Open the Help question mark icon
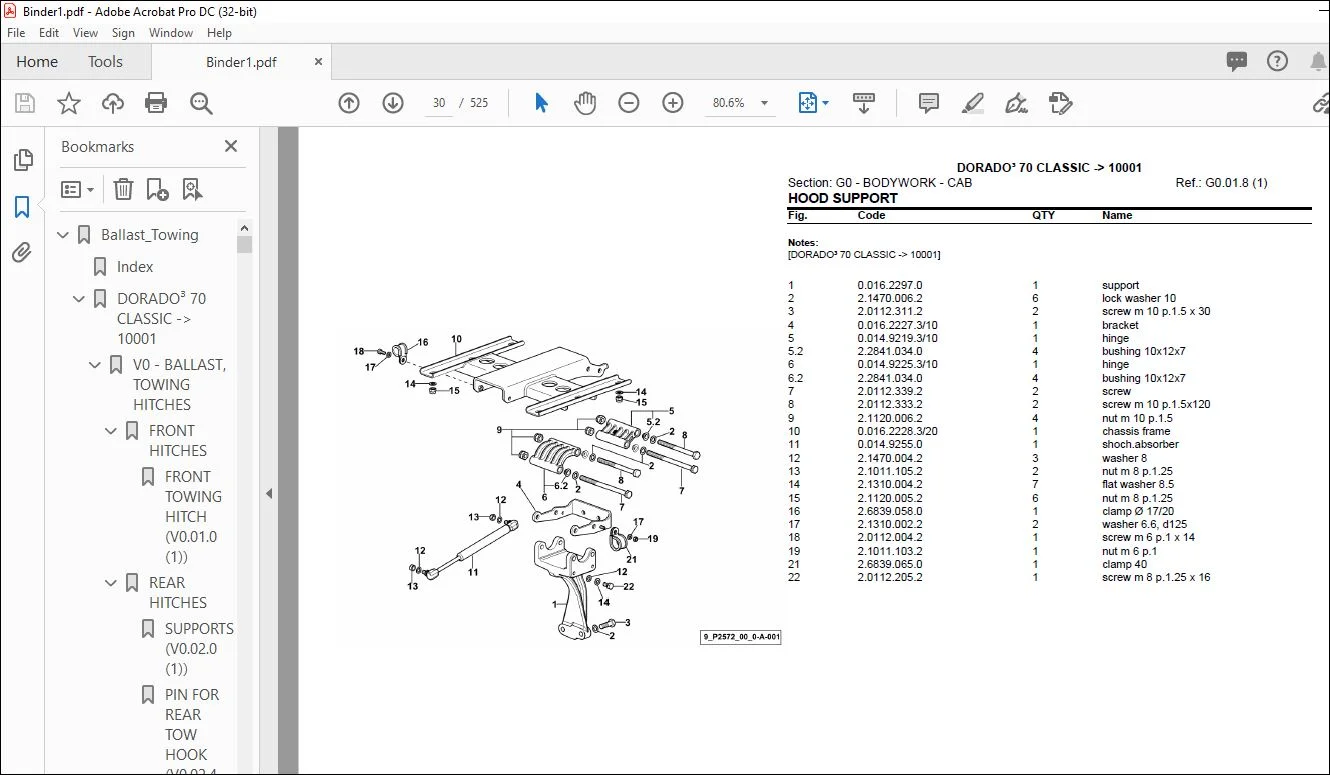The image size is (1330, 775). click(1277, 61)
